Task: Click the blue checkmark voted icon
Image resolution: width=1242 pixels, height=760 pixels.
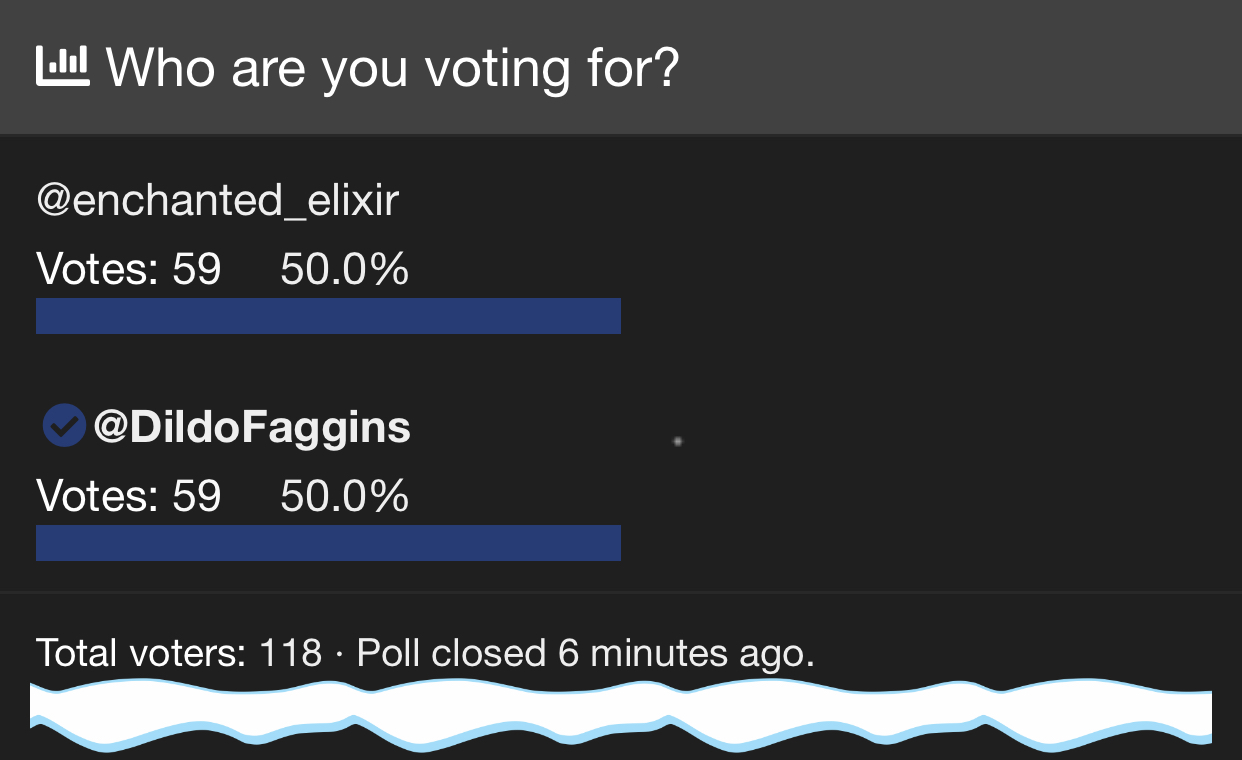Action: pos(63,426)
